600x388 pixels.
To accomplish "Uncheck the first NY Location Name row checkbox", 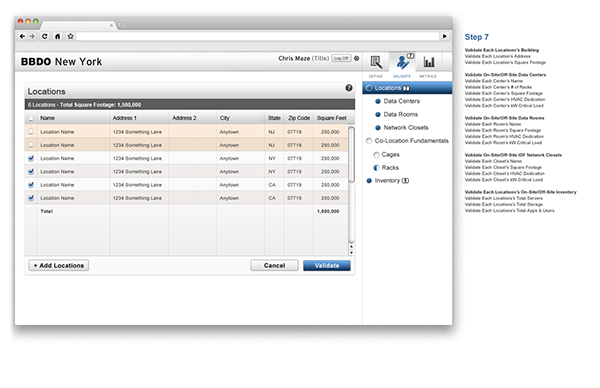I will click(31, 158).
